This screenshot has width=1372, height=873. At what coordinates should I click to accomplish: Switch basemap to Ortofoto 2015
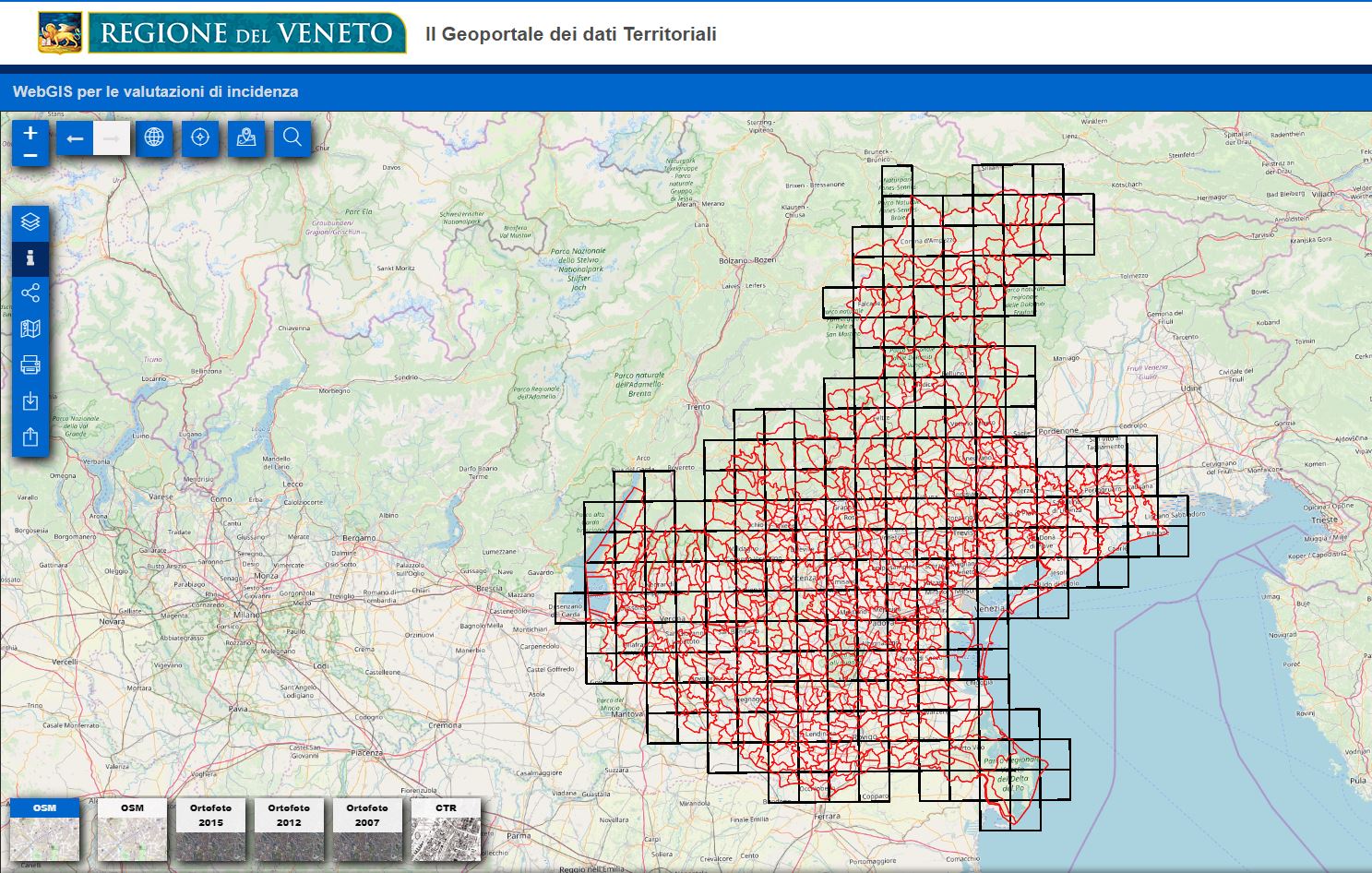[210, 830]
